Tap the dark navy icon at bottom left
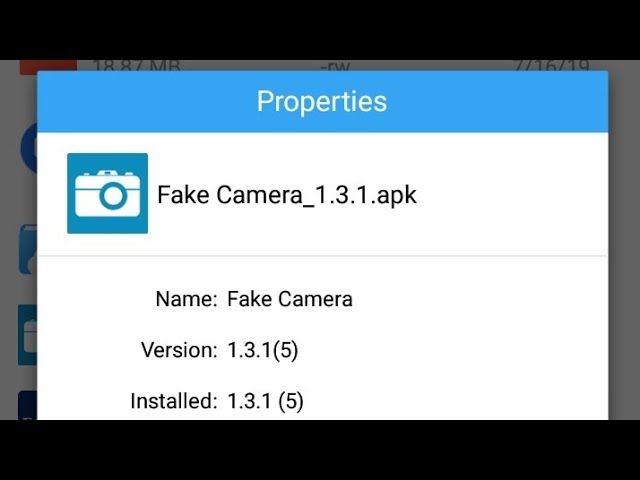The width and height of the screenshot is (640, 480). tap(27, 405)
